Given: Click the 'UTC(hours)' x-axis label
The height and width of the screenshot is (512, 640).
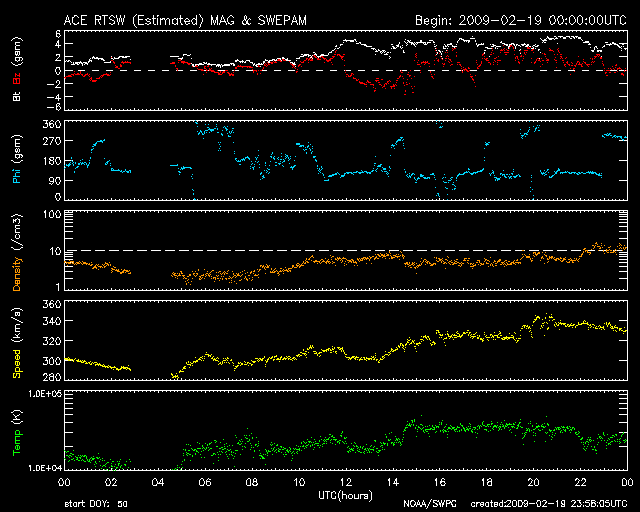Looking at the screenshot, I should tap(345, 496).
